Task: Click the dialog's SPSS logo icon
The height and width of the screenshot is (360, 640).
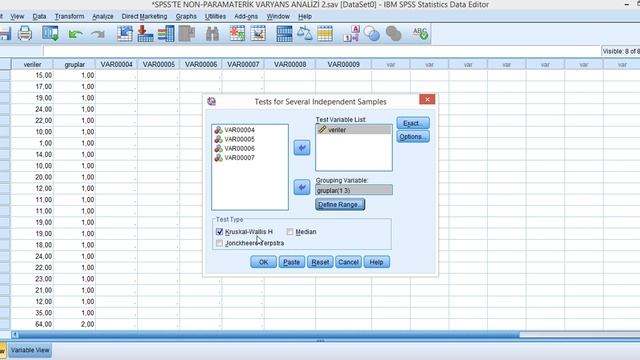Action: coord(211,102)
